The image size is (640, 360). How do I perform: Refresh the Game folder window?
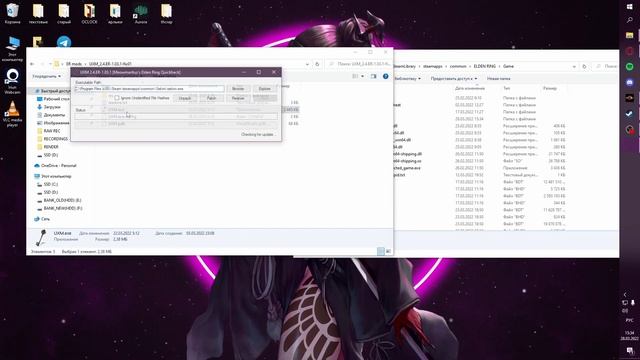coord(584,66)
